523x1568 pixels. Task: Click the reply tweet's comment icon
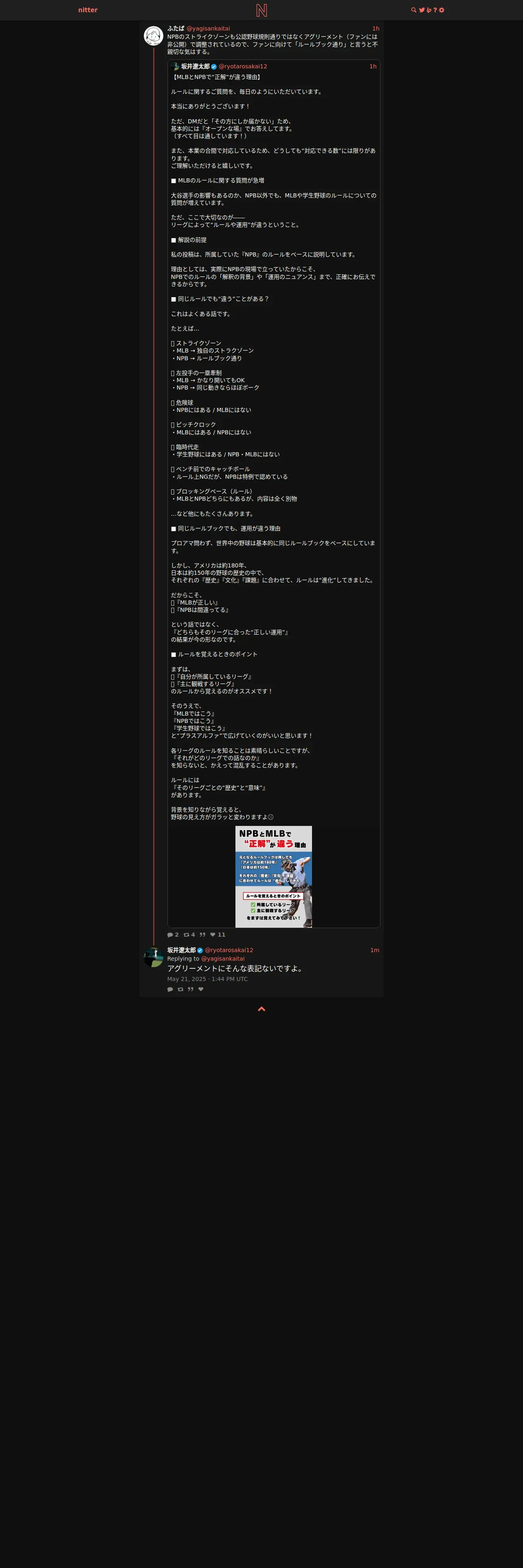click(170, 989)
